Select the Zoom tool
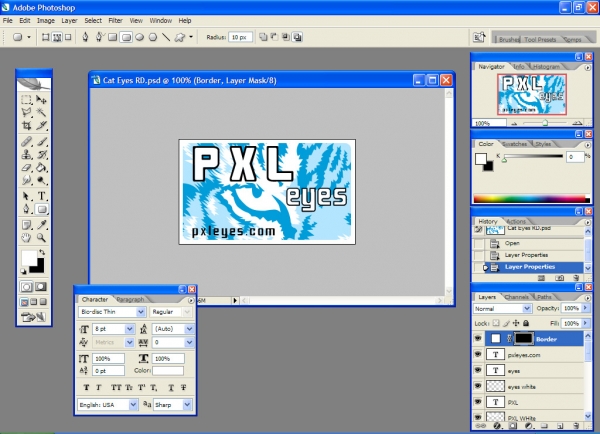 (x=41, y=238)
